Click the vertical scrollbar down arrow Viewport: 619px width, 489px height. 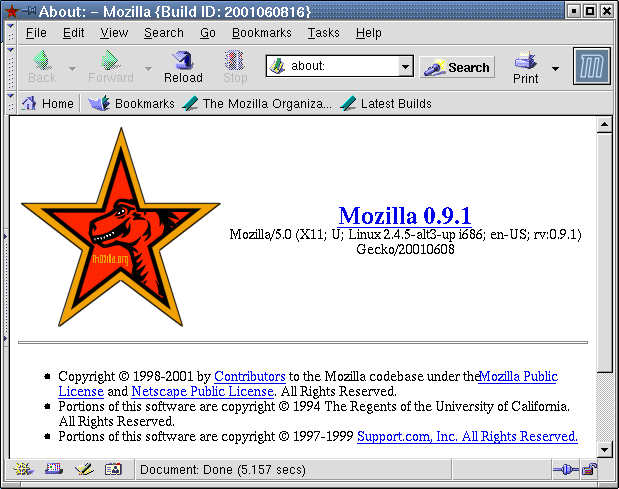603,449
